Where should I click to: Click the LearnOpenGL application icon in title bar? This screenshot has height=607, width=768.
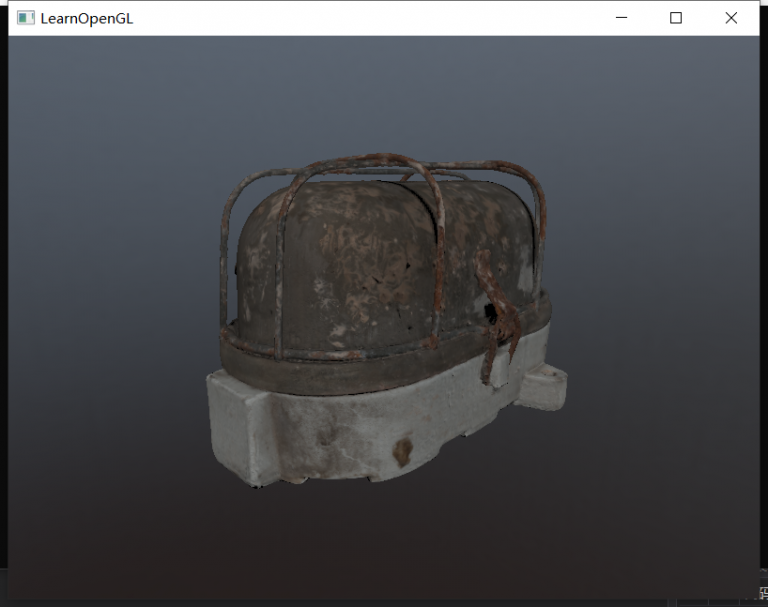coord(26,18)
